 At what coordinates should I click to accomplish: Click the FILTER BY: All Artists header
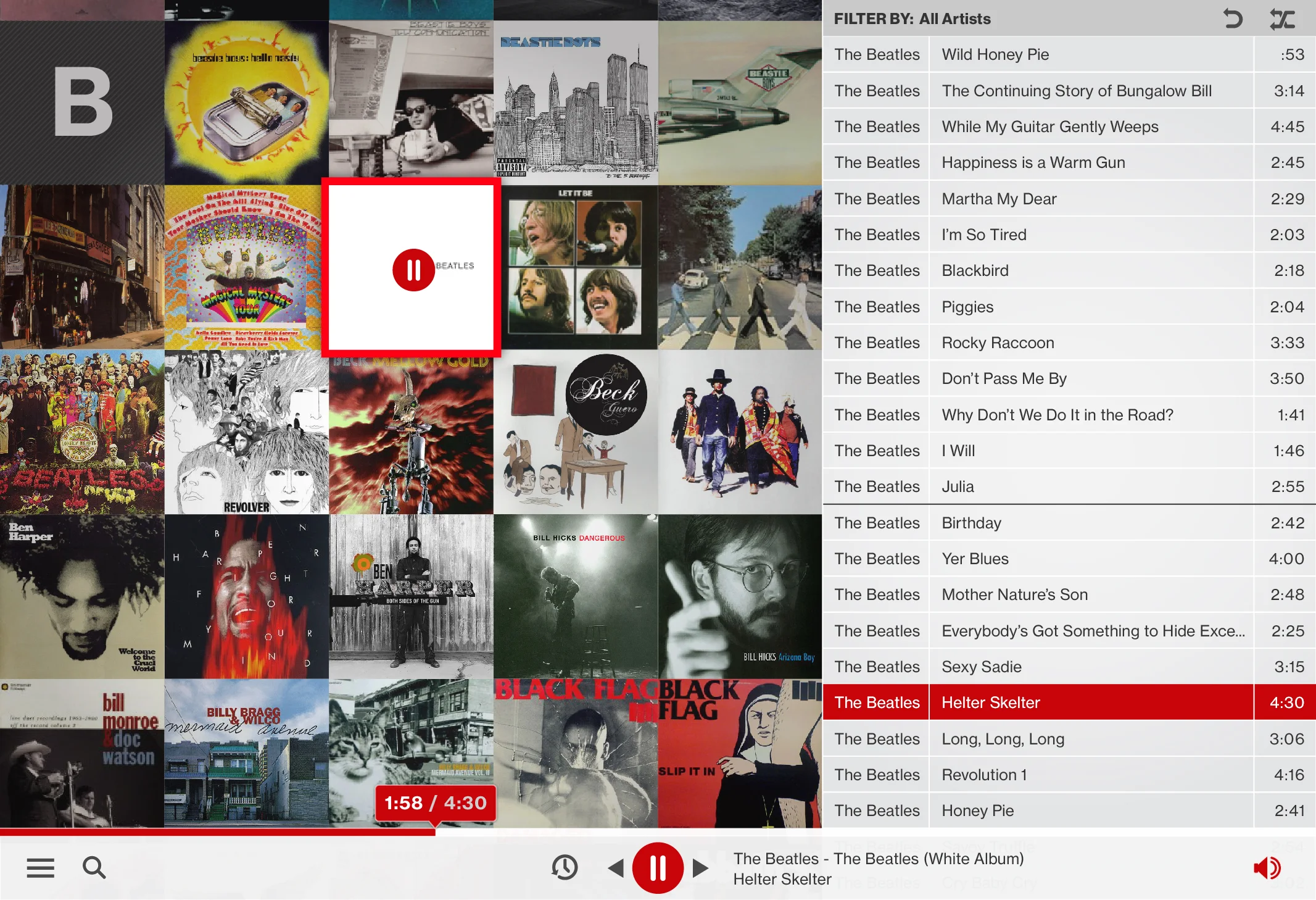pos(912,19)
